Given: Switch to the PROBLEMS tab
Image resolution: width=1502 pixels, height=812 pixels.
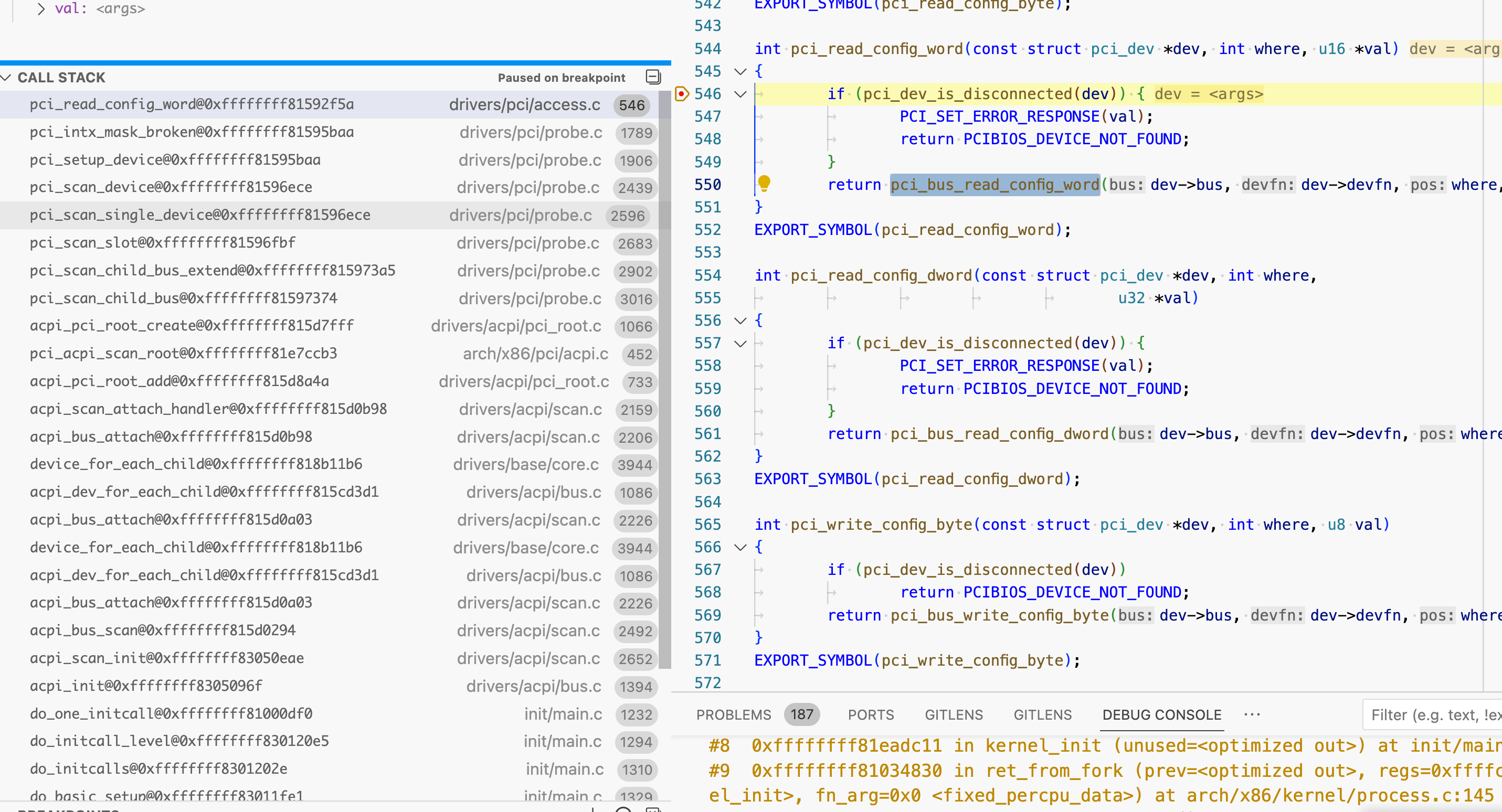Looking at the screenshot, I should coord(733,714).
